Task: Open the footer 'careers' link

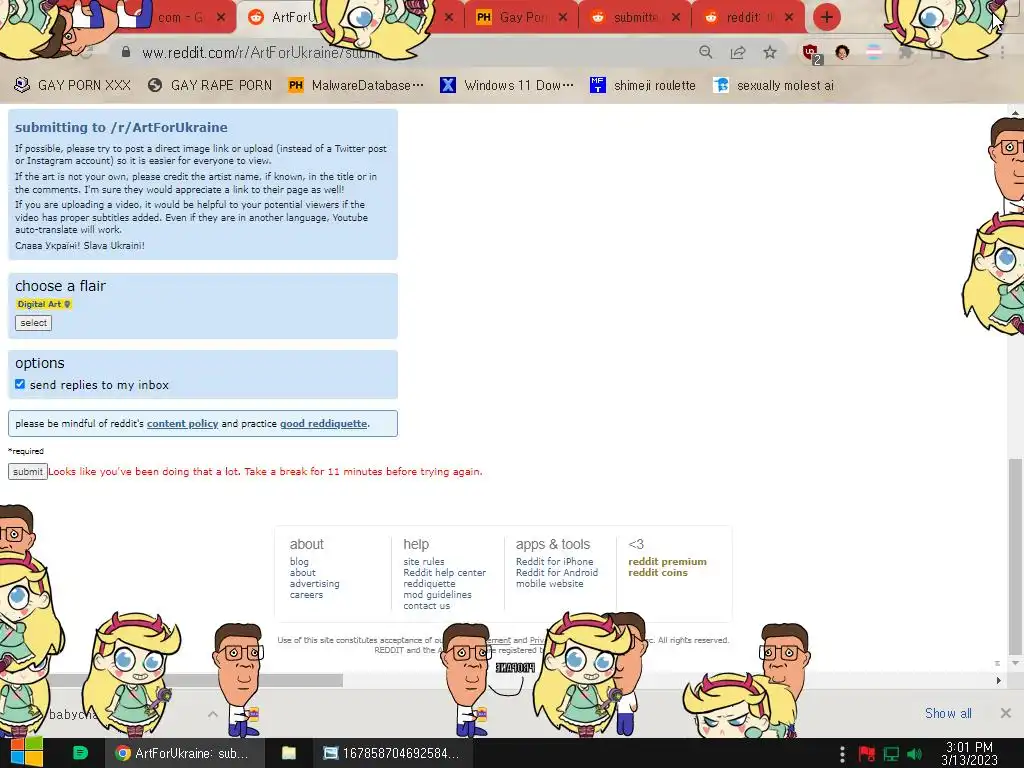Action: (x=306, y=595)
